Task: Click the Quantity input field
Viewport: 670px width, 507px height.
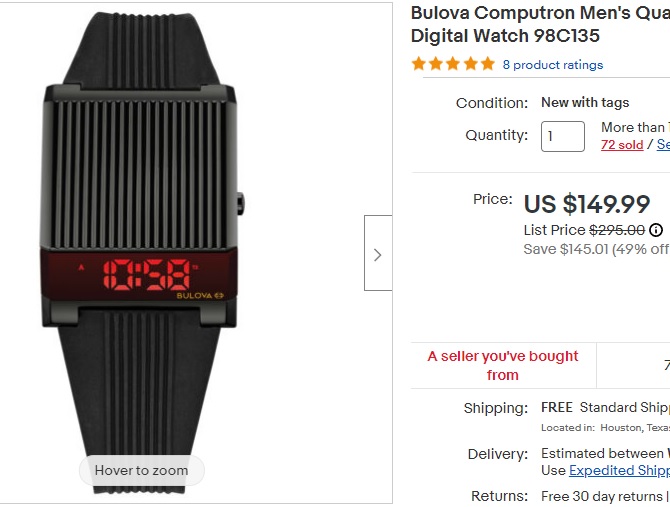Action: click(x=562, y=136)
